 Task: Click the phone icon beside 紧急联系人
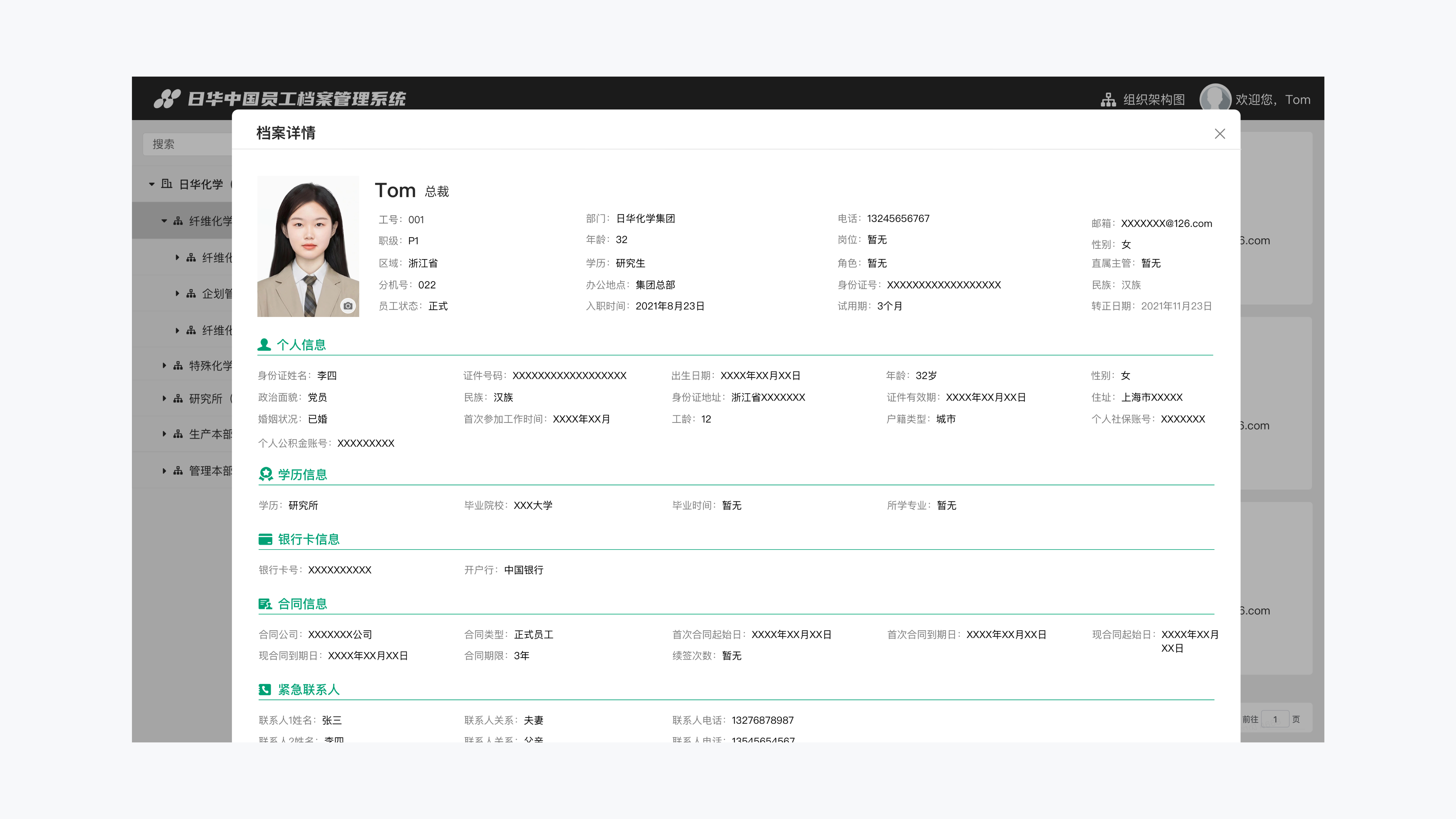coord(264,690)
